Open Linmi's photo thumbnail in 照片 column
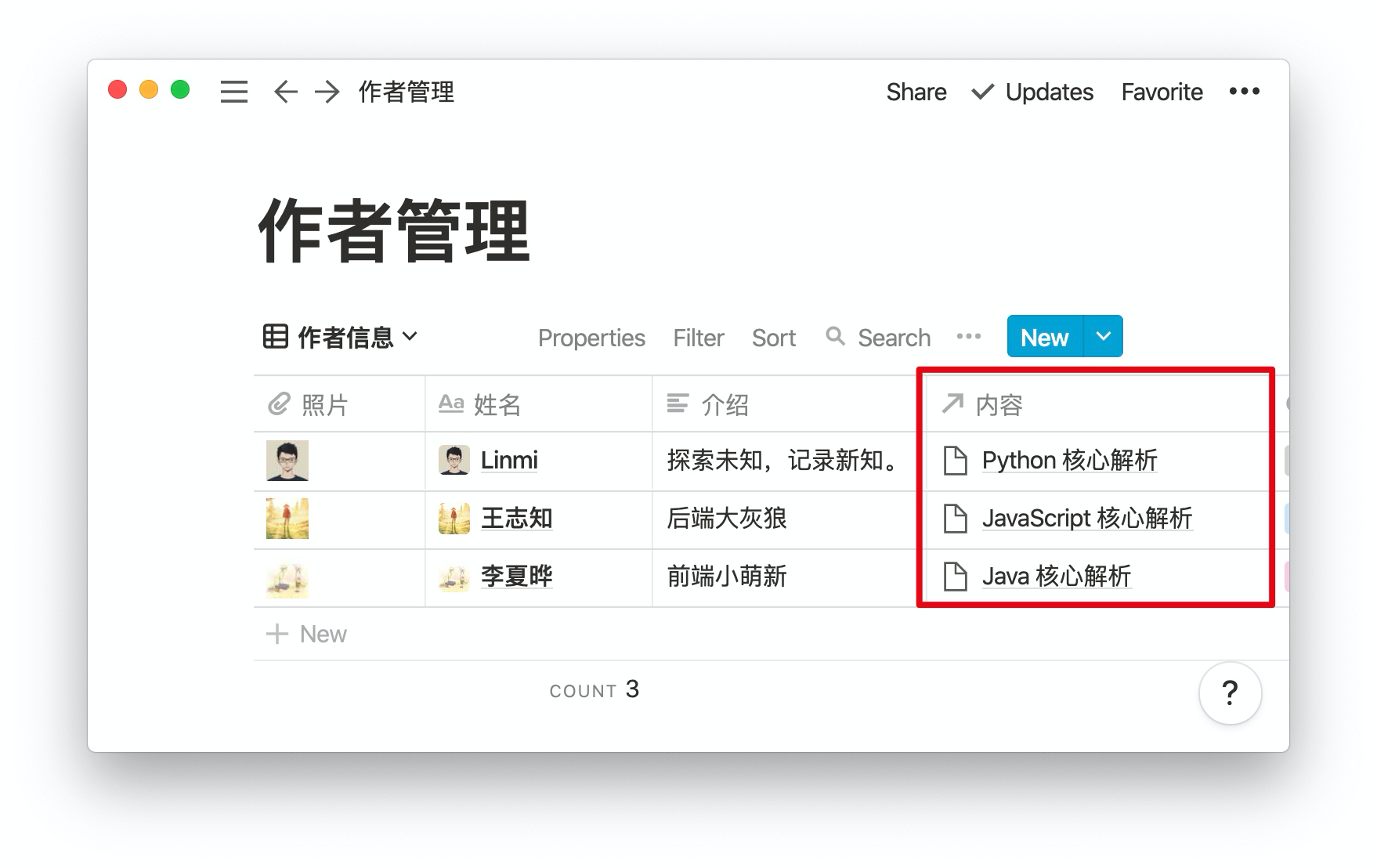The width and height of the screenshot is (1377, 868). pyautogui.click(x=287, y=461)
